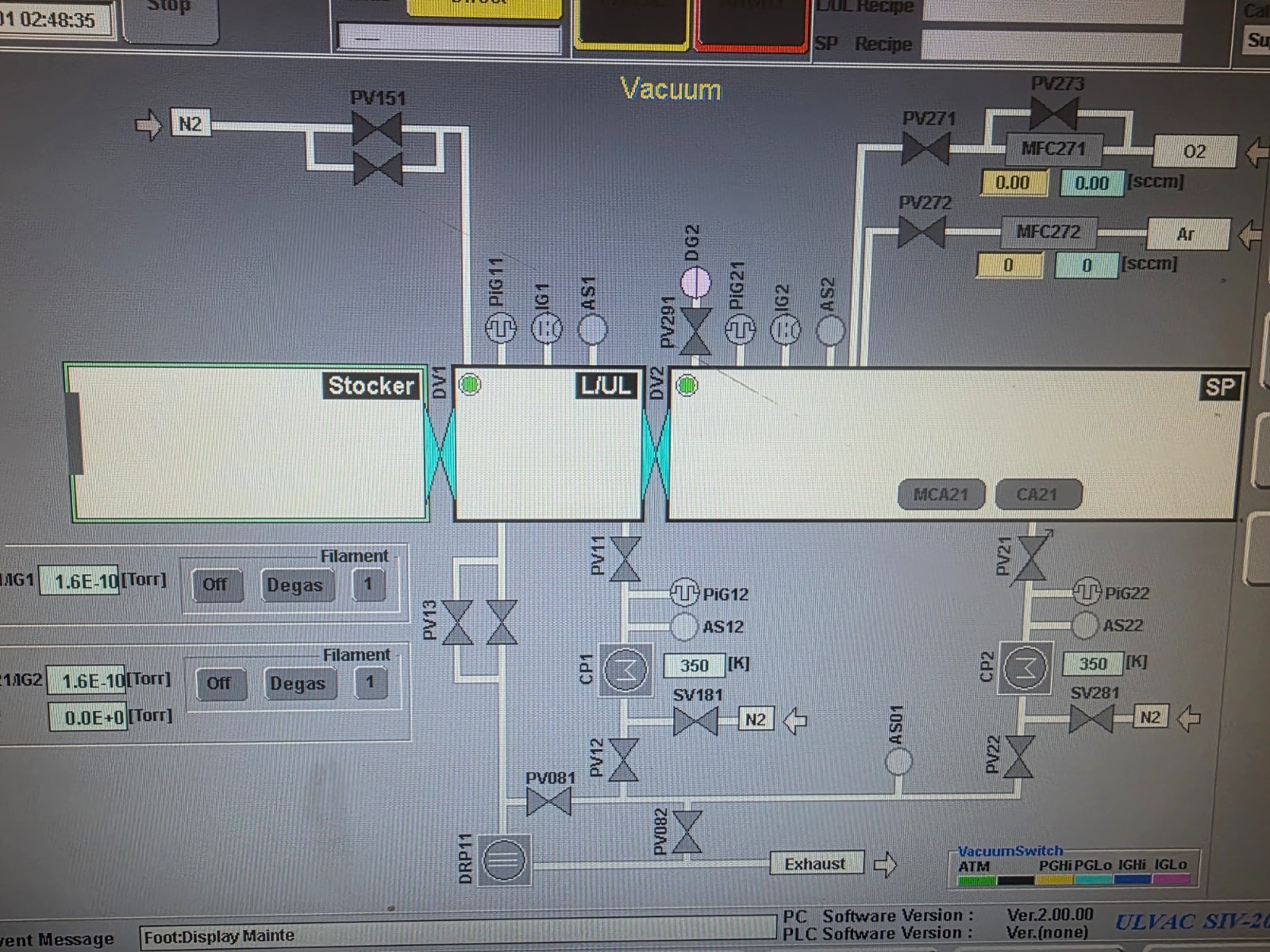The width and height of the screenshot is (1270, 952).
Task: Click the MFC272 mass flow controller
Action: 1049,232
